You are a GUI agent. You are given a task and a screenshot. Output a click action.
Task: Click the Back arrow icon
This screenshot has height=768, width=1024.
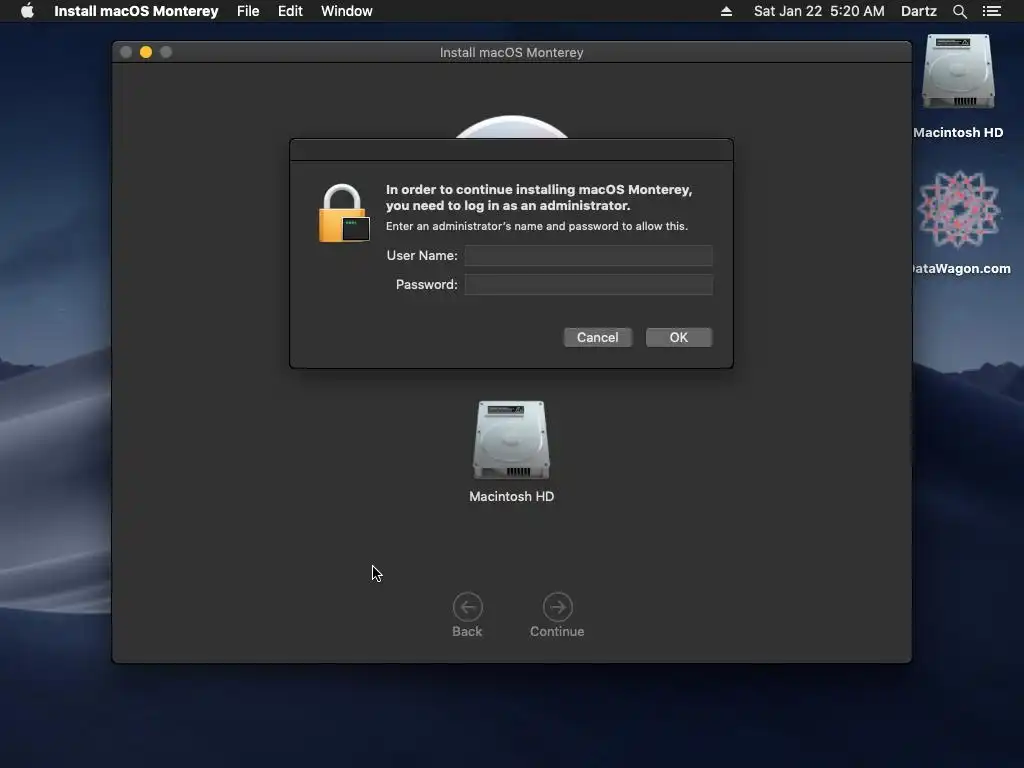(x=468, y=607)
